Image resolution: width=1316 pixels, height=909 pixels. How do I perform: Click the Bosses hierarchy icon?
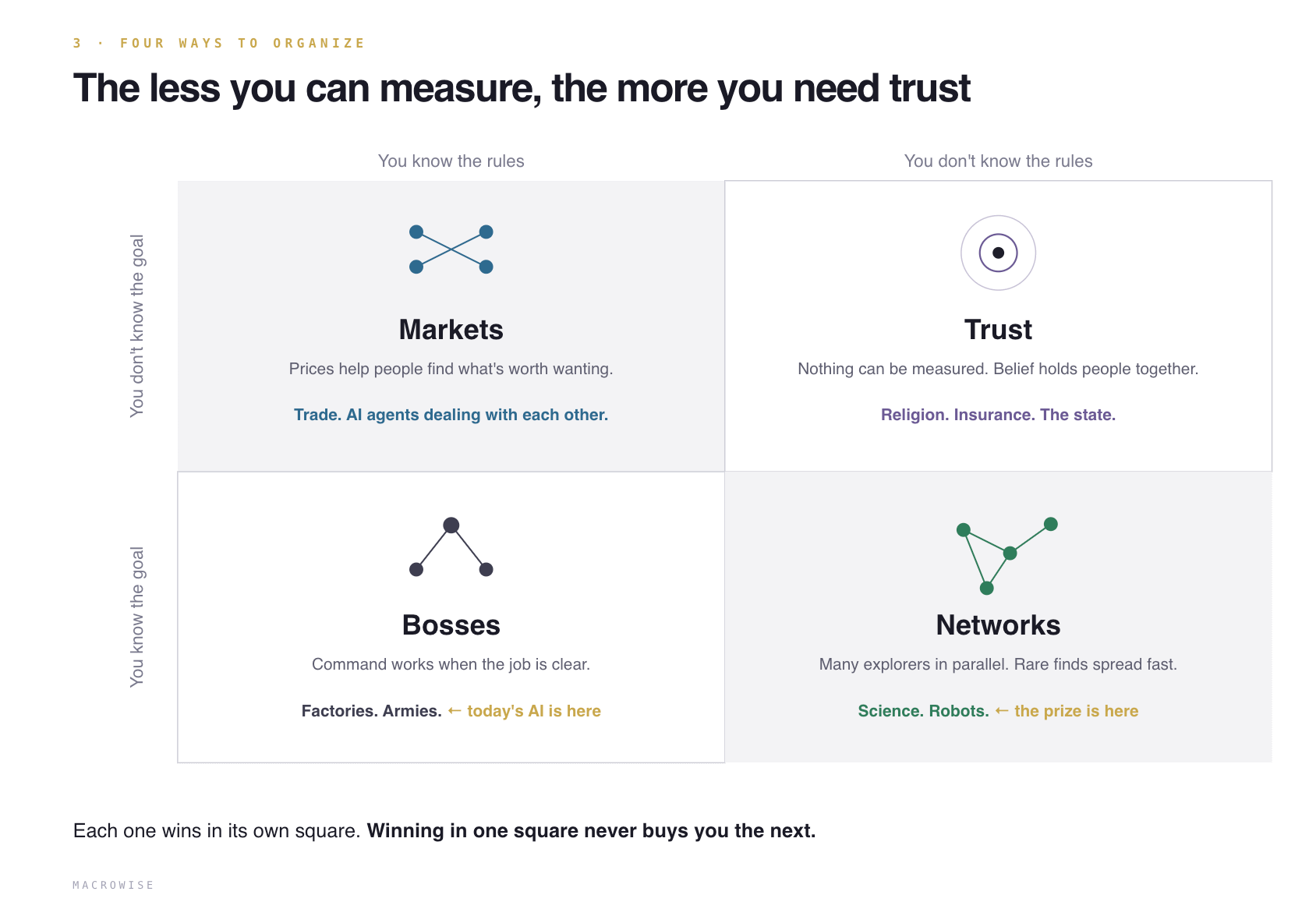[451, 547]
